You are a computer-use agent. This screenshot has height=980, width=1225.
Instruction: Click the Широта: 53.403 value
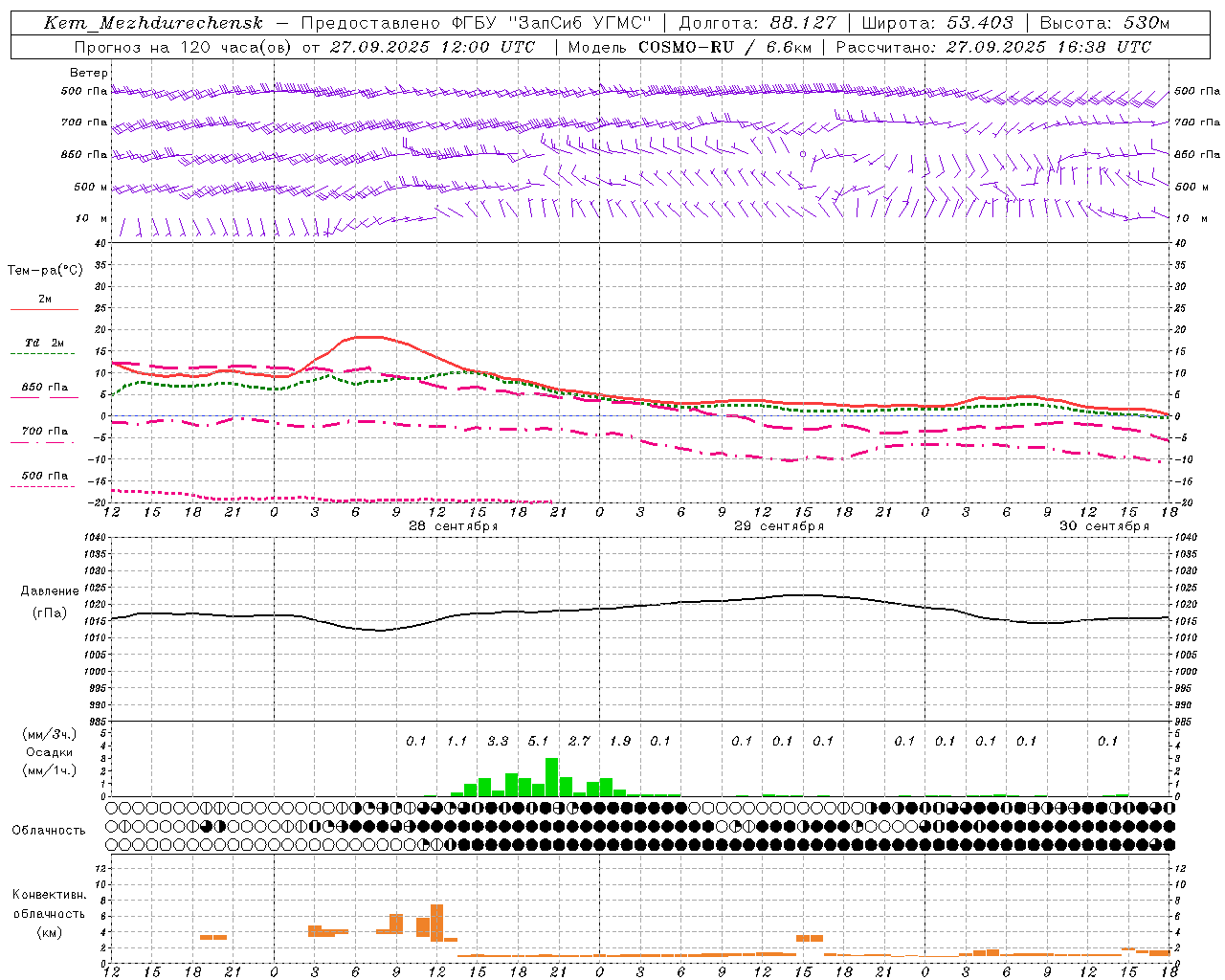[938, 23]
